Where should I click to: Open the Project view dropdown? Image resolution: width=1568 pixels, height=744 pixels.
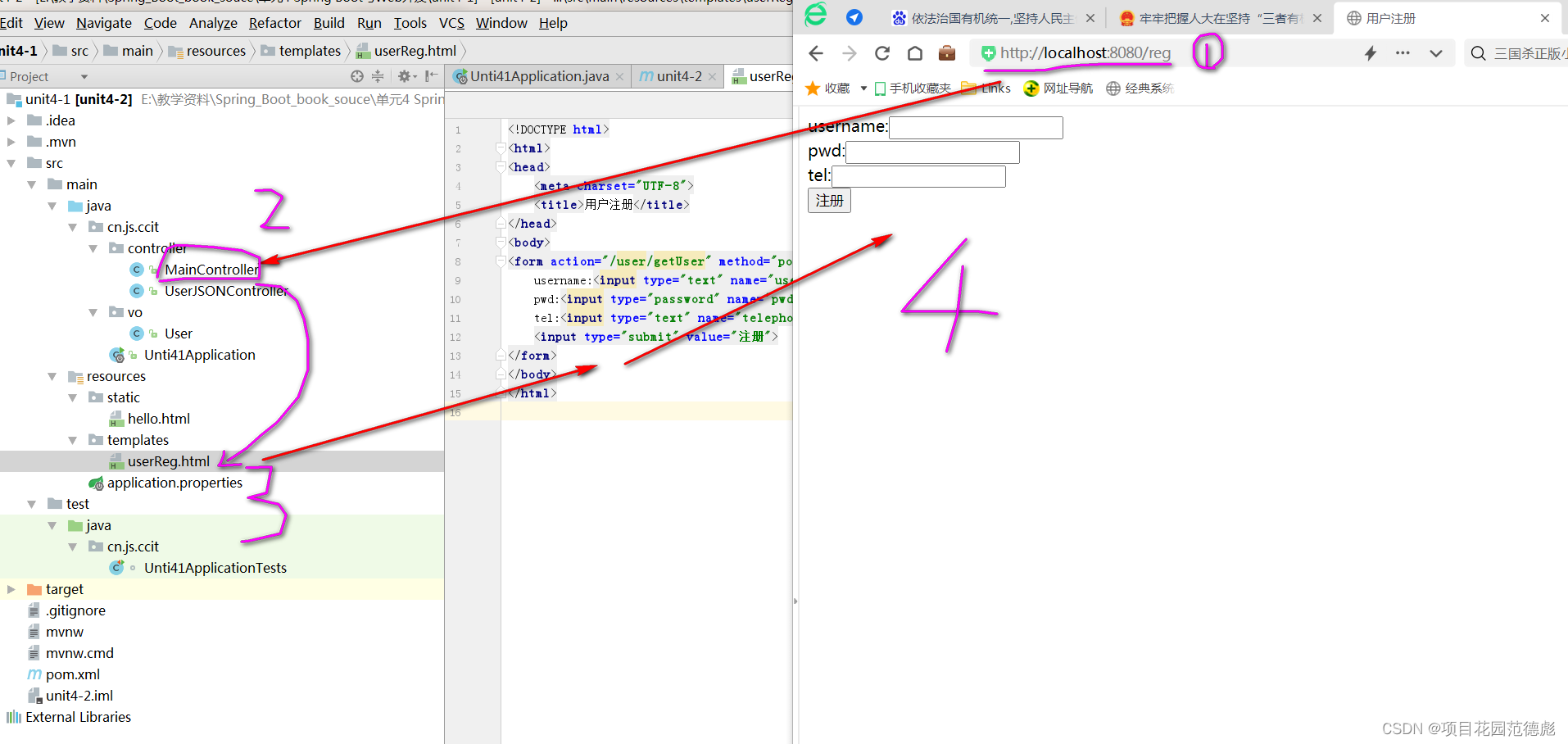click(x=84, y=77)
